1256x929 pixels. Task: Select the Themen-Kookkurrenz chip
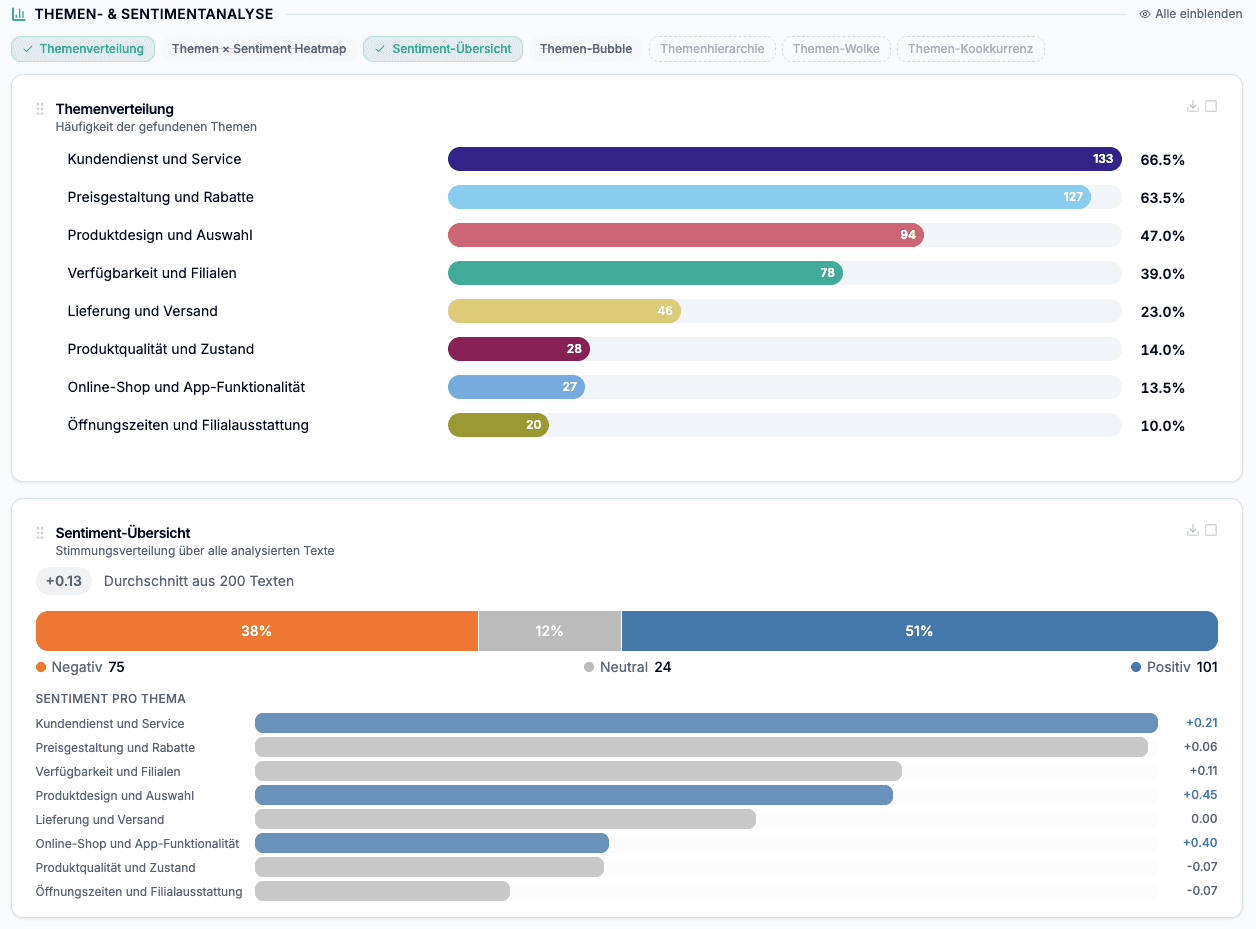coord(970,48)
